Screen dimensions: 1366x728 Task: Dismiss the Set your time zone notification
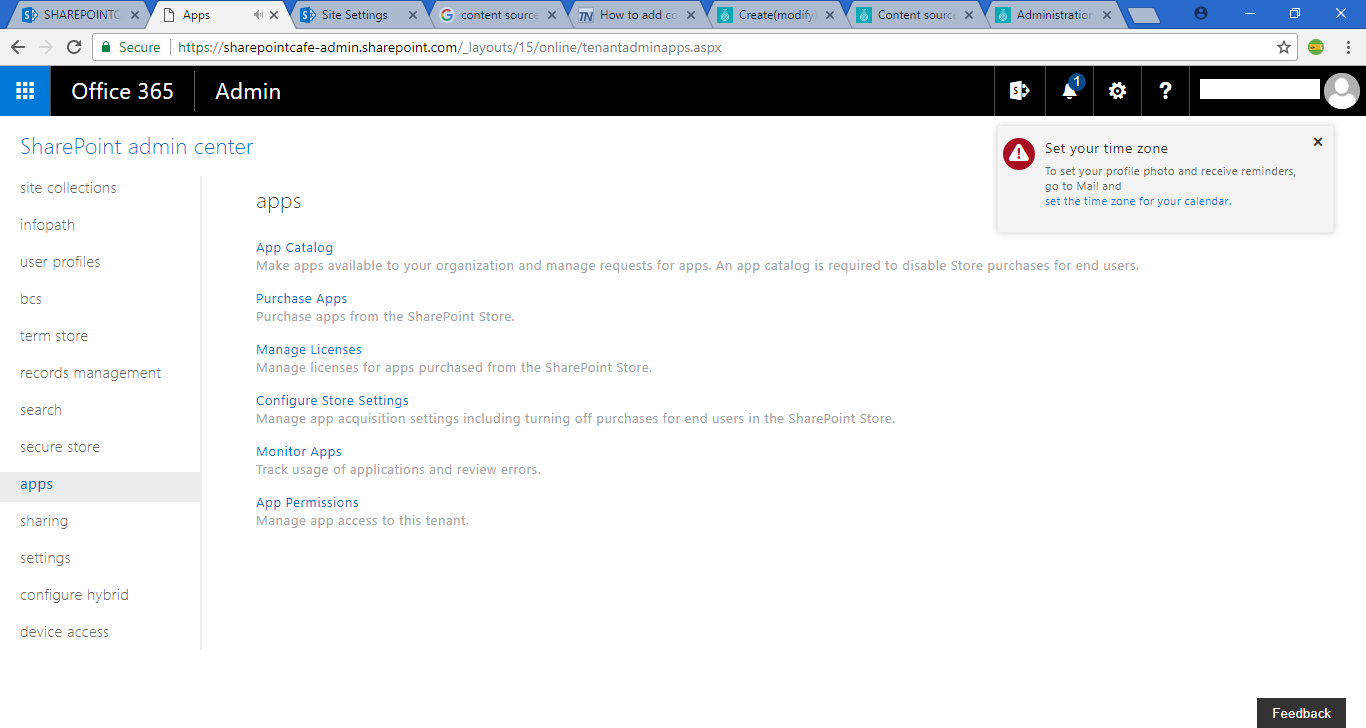tap(1318, 142)
